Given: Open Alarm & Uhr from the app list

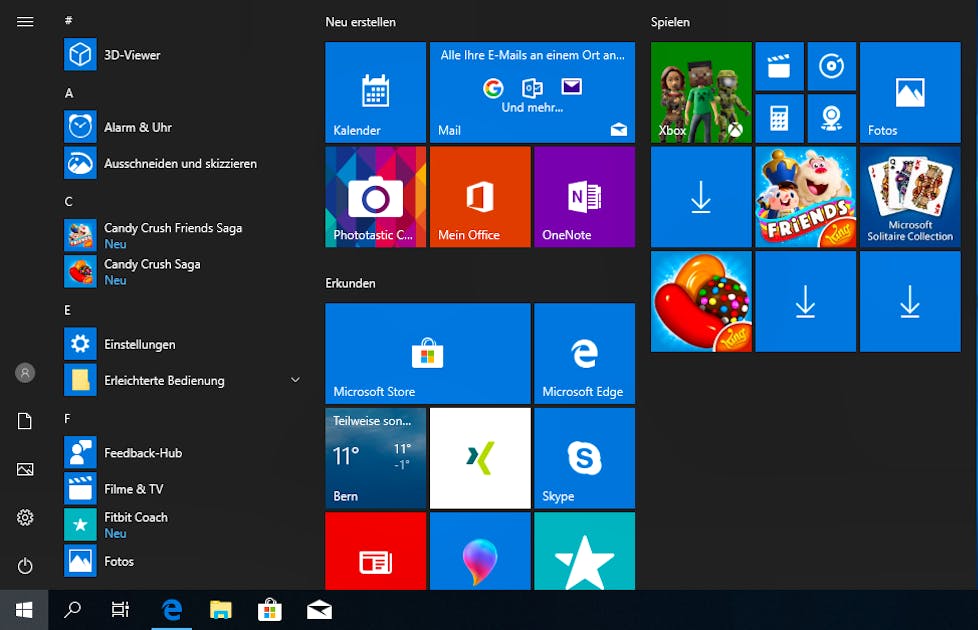Looking at the screenshot, I should (x=183, y=127).
